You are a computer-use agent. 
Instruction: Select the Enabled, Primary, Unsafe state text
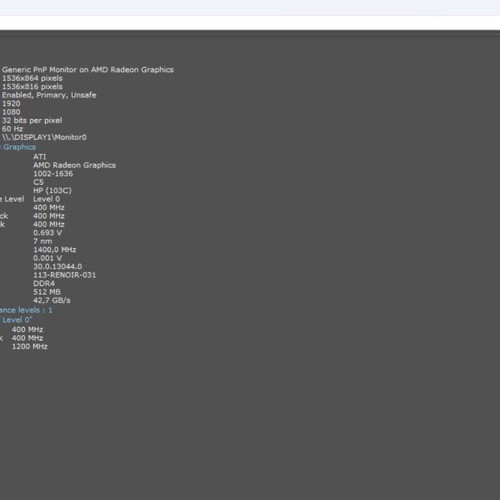[x=49, y=95]
